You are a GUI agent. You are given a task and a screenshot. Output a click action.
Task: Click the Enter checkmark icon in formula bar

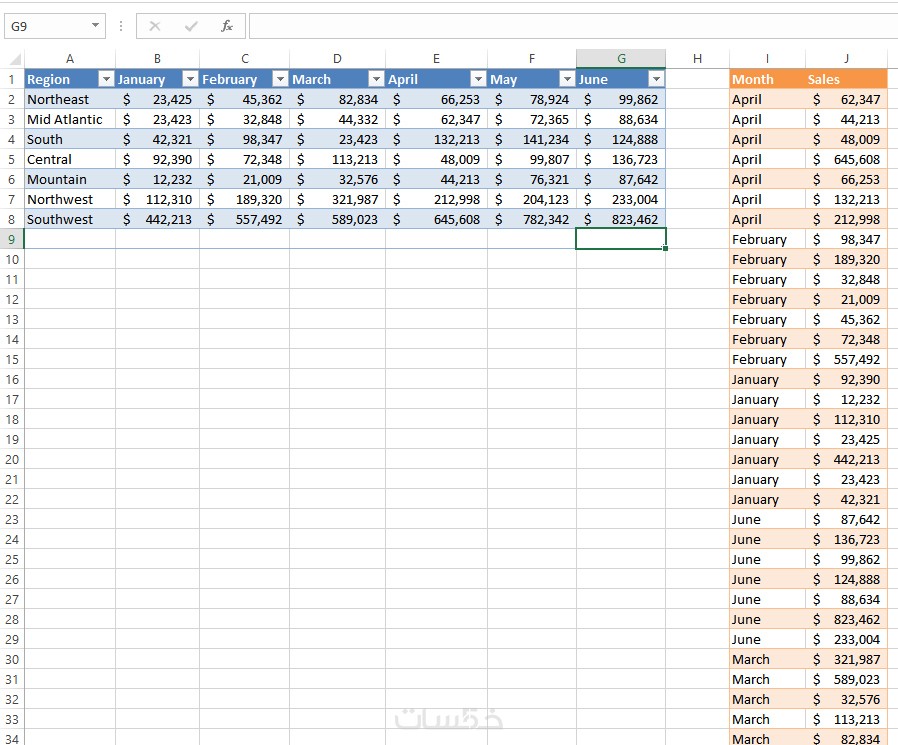[x=191, y=26]
